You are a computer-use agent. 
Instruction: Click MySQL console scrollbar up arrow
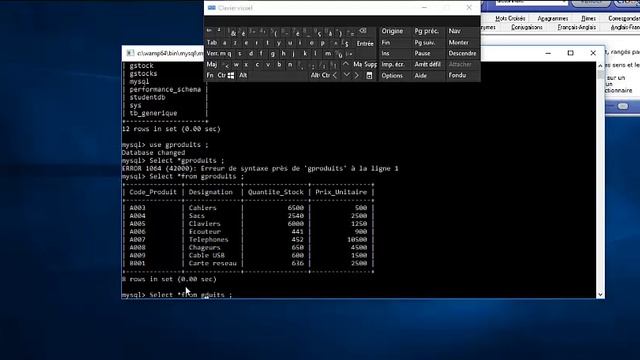pyautogui.click(x=600, y=65)
